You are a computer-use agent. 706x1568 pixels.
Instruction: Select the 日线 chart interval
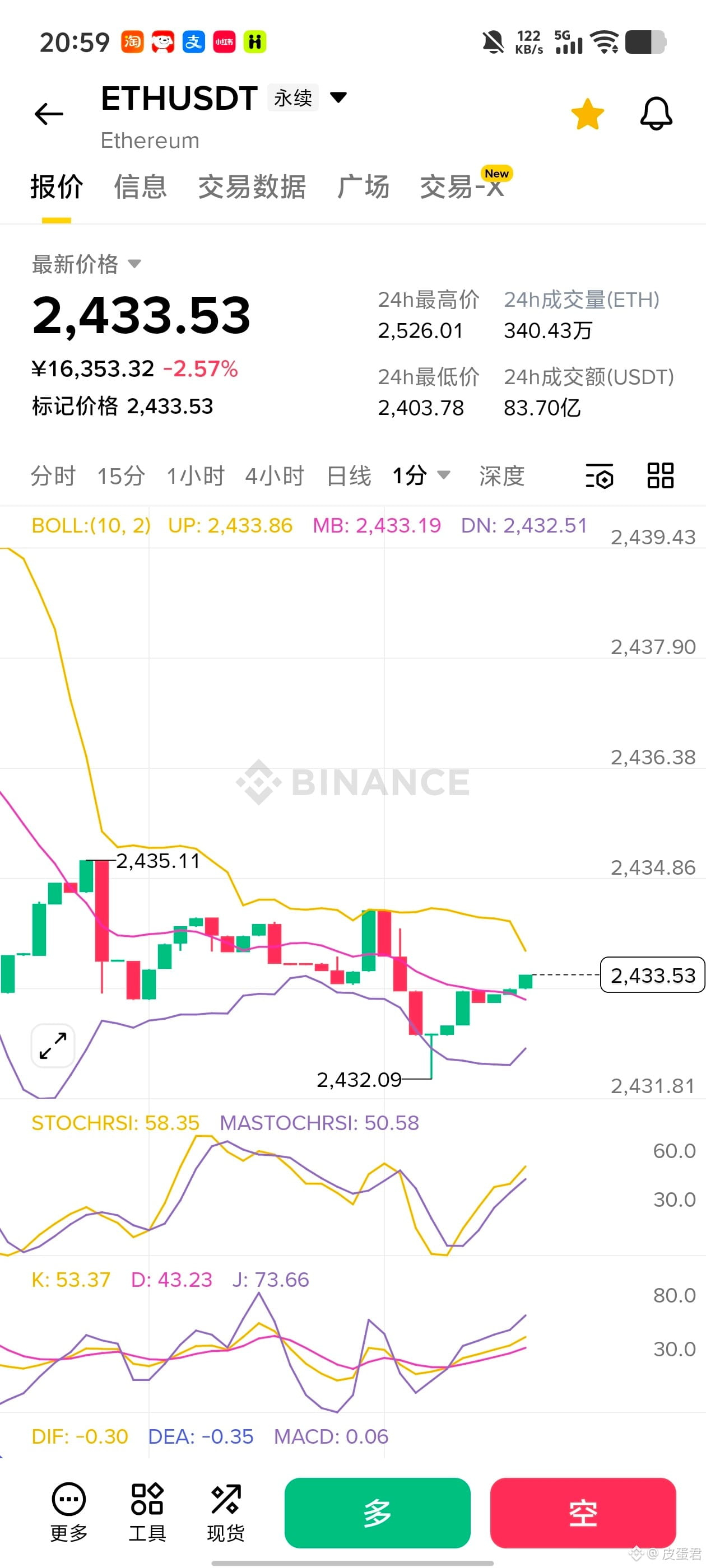[349, 476]
